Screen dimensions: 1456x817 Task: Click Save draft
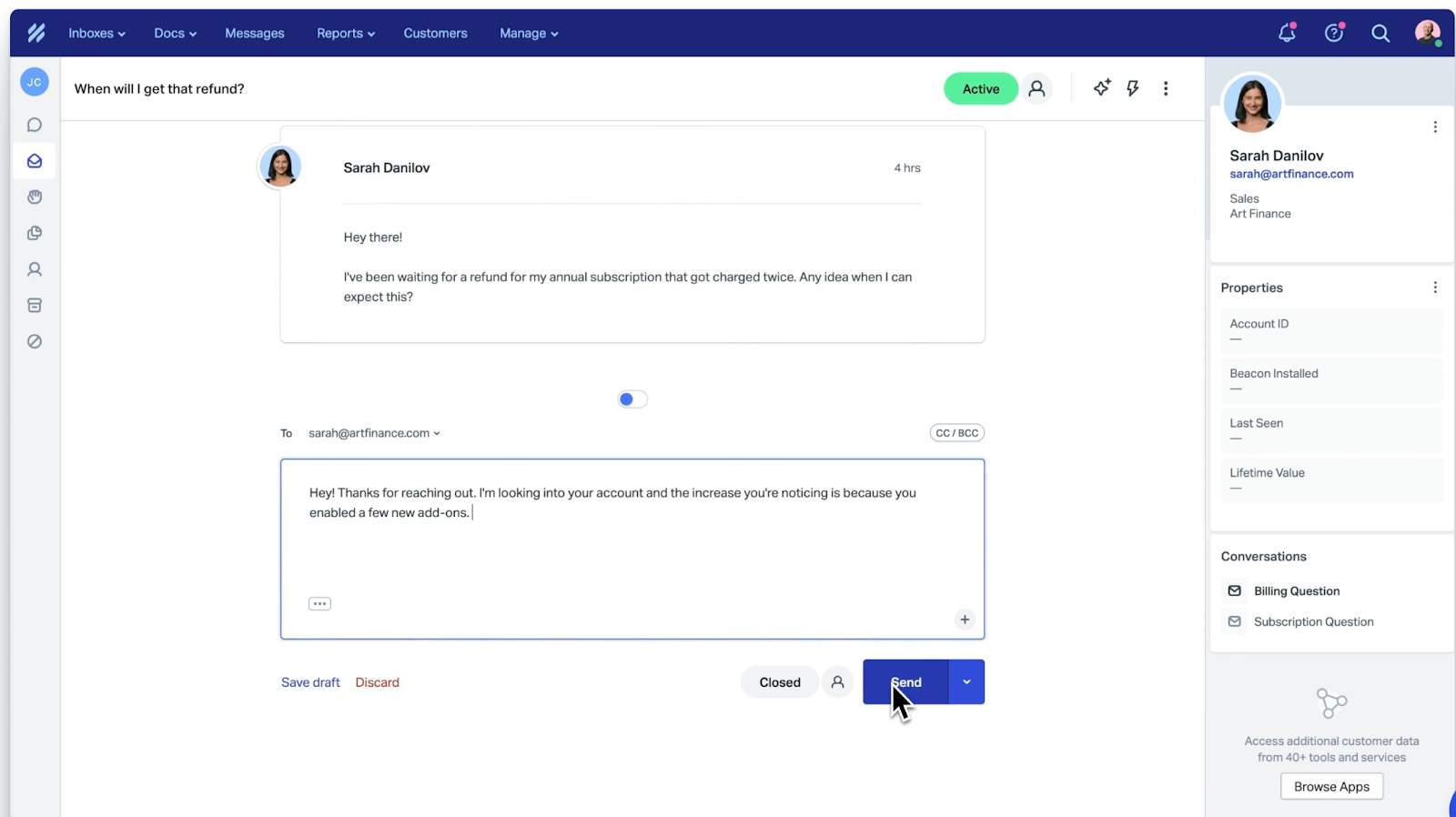(x=310, y=682)
